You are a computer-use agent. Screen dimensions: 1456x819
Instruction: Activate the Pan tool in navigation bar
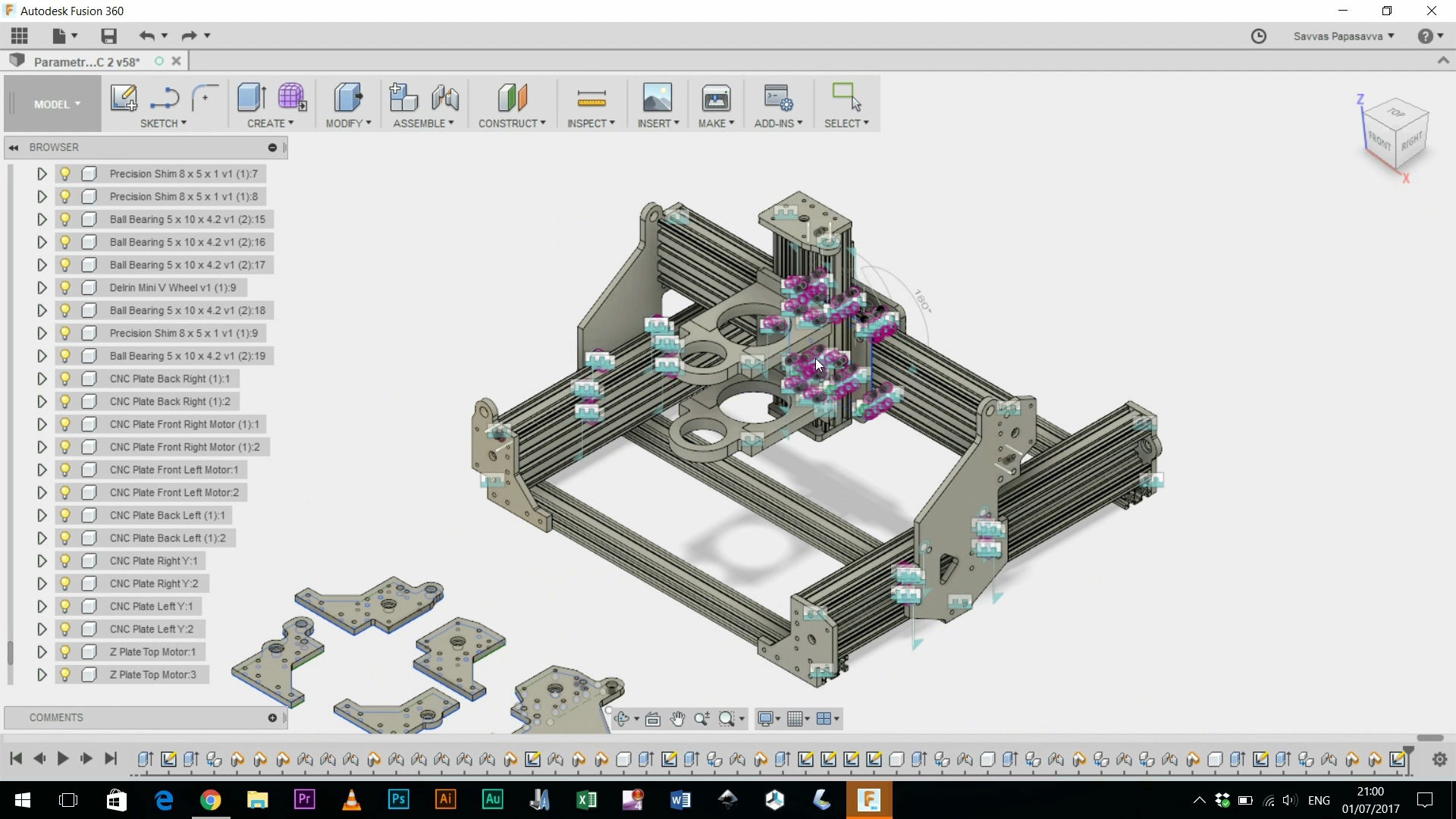(x=677, y=718)
